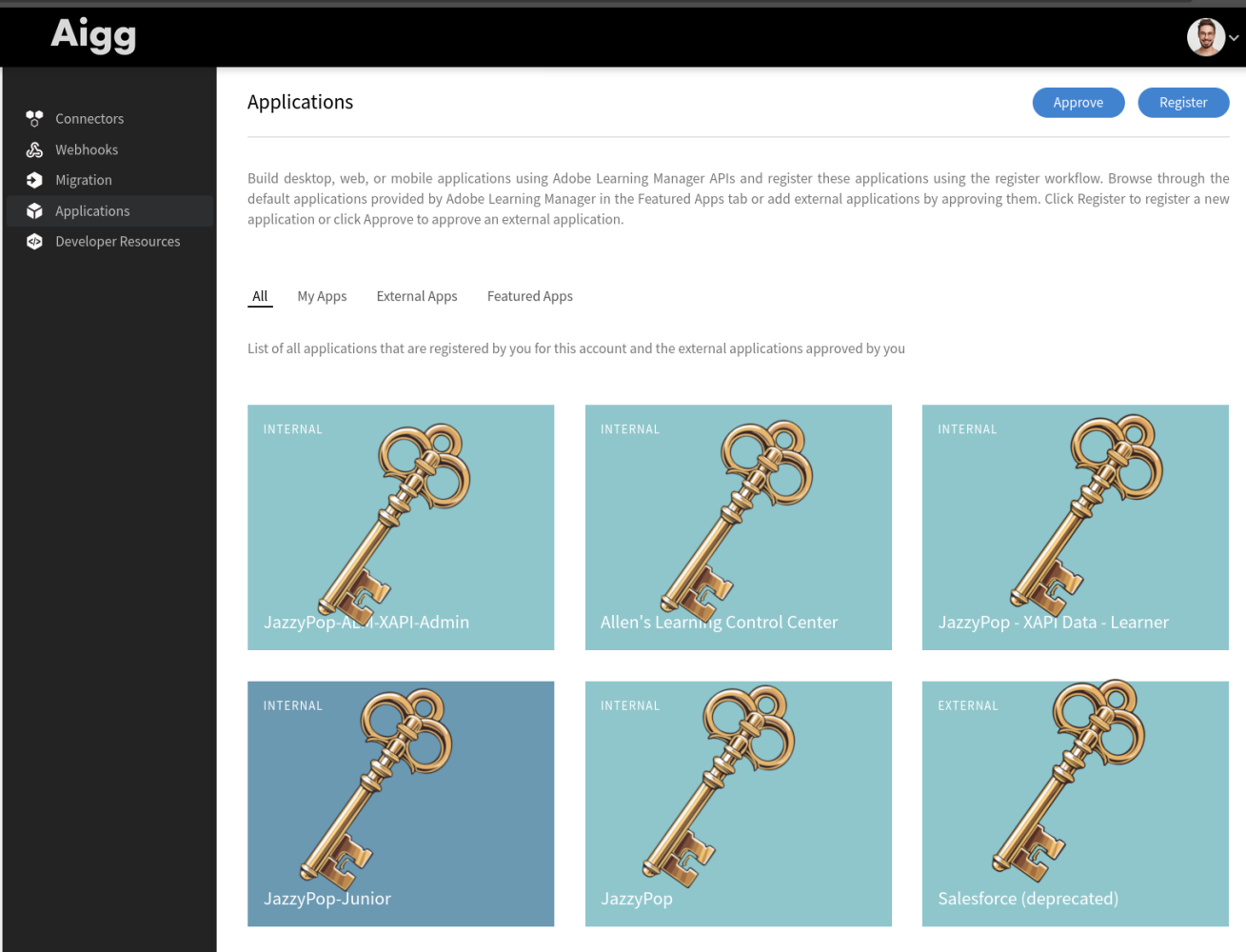The height and width of the screenshot is (952, 1246).
Task: Go to Webhooks in the sidebar
Action: 87,149
